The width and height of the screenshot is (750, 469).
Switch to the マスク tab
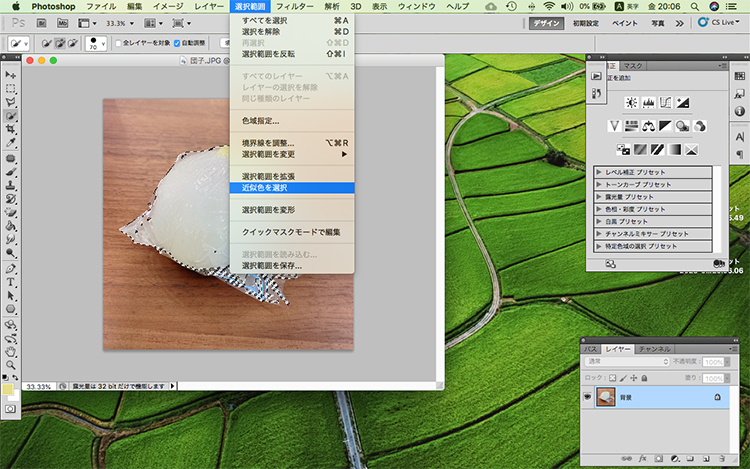pos(632,65)
